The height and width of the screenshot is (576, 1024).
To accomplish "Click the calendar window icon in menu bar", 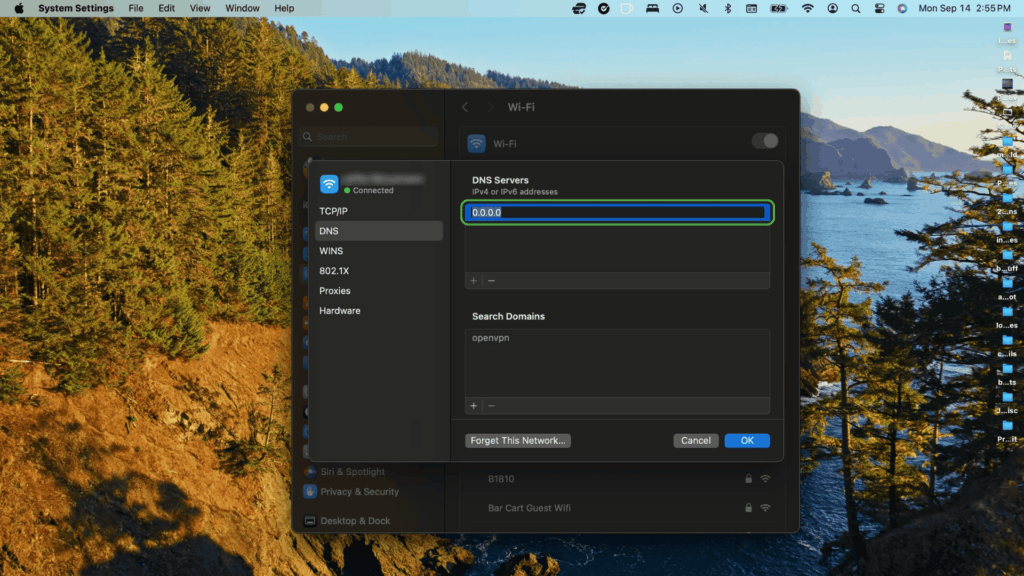I will (752, 8).
